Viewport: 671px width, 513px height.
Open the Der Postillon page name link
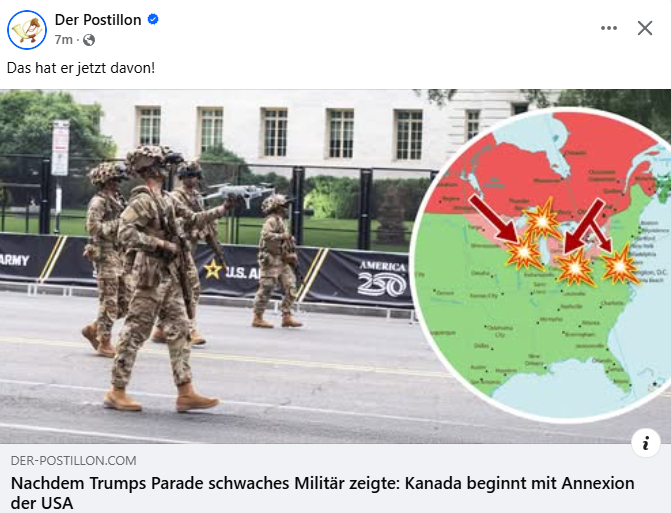tap(98, 20)
